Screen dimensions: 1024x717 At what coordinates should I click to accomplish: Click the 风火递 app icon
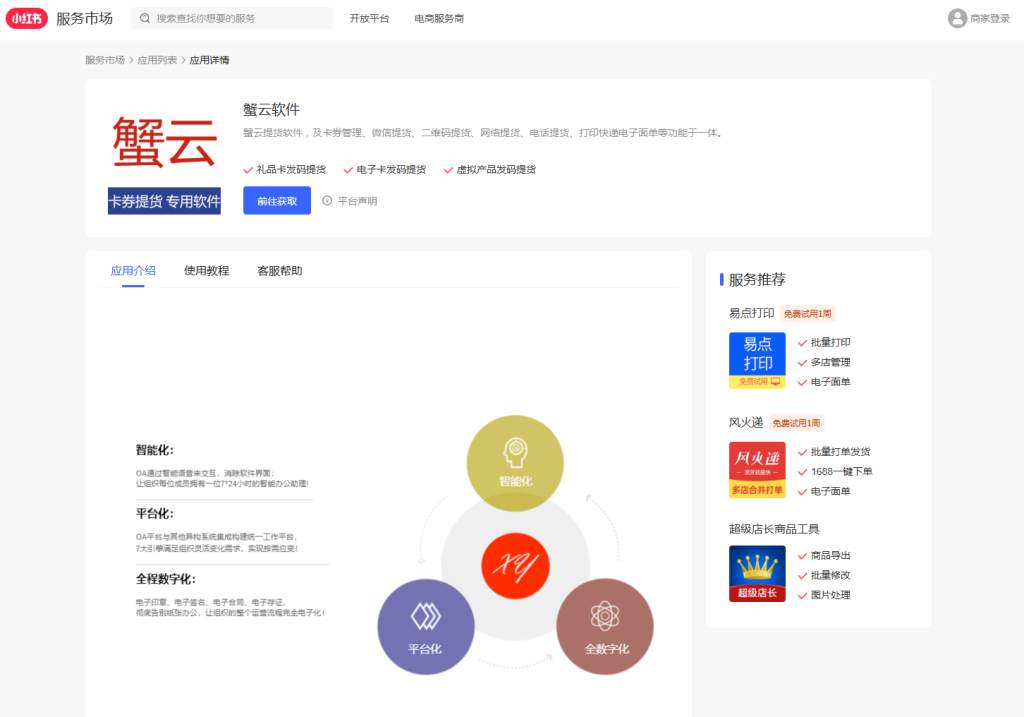[x=757, y=470]
